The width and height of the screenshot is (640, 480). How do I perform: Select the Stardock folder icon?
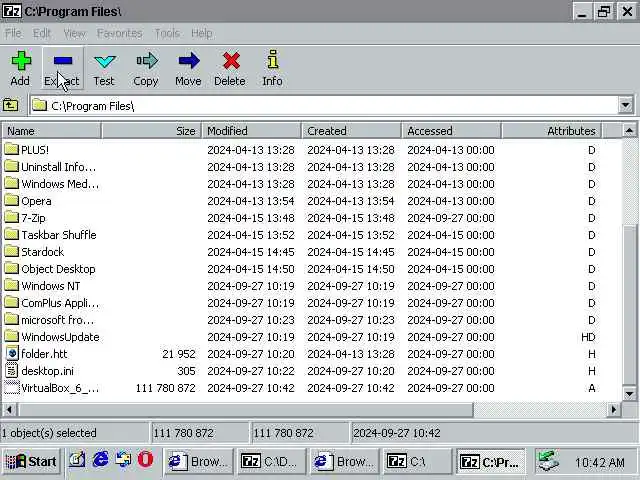(11, 251)
